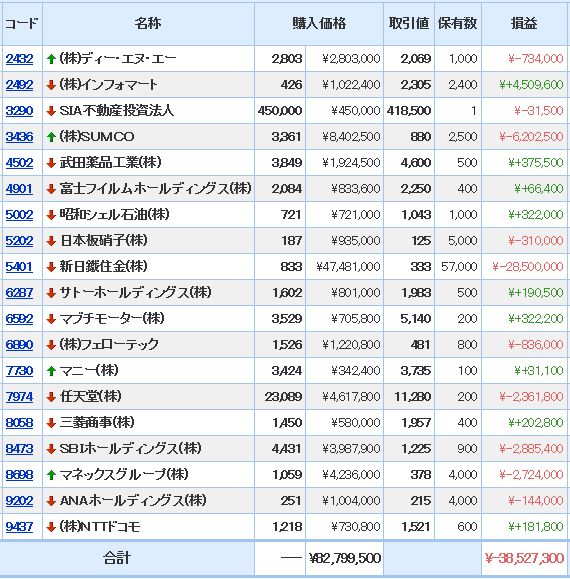The image size is (570, 579).
Task: Click red down arrow beside 富士フイルムホールディングス
Action: tap(51, 189)
